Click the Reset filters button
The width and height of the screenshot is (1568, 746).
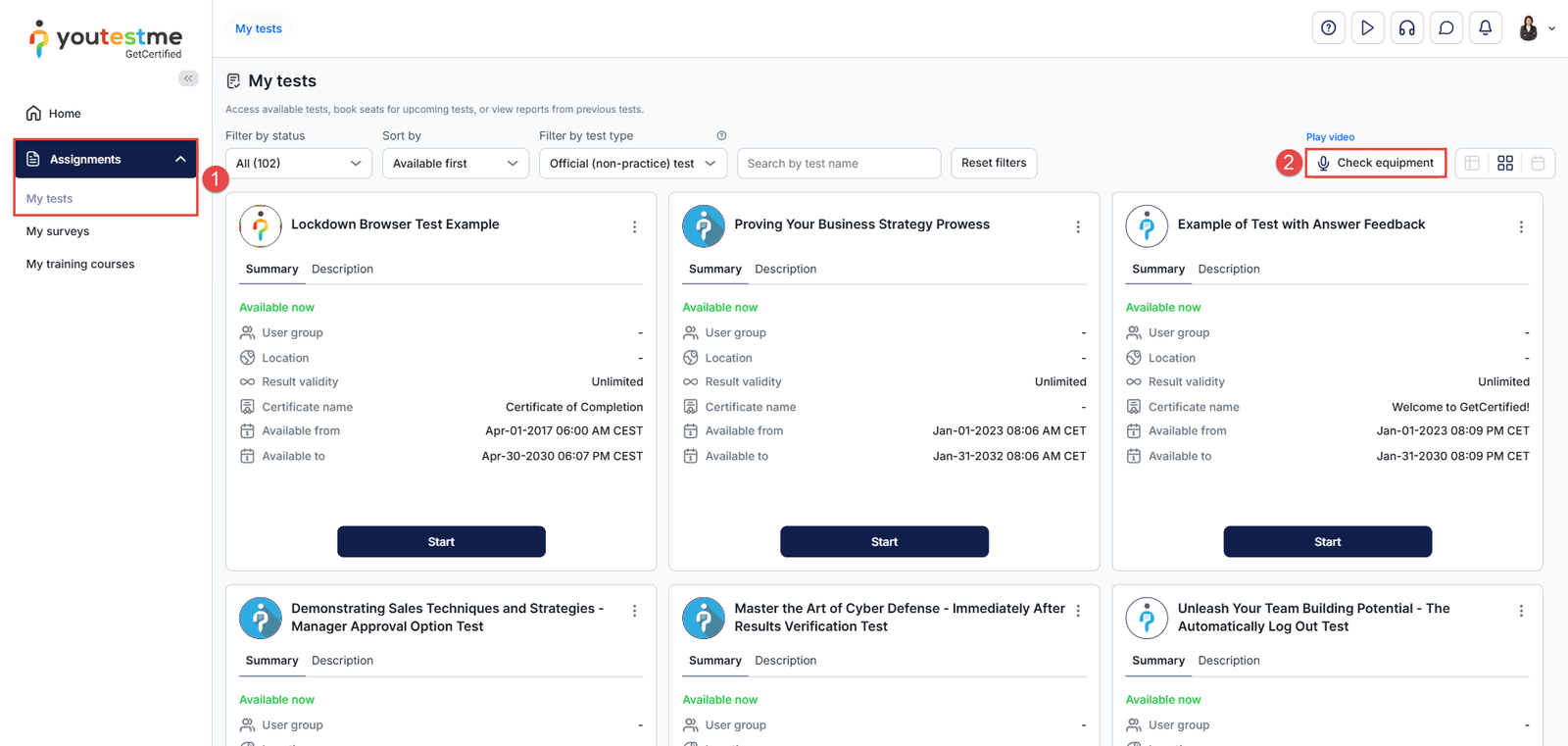(x=994, y=163)
